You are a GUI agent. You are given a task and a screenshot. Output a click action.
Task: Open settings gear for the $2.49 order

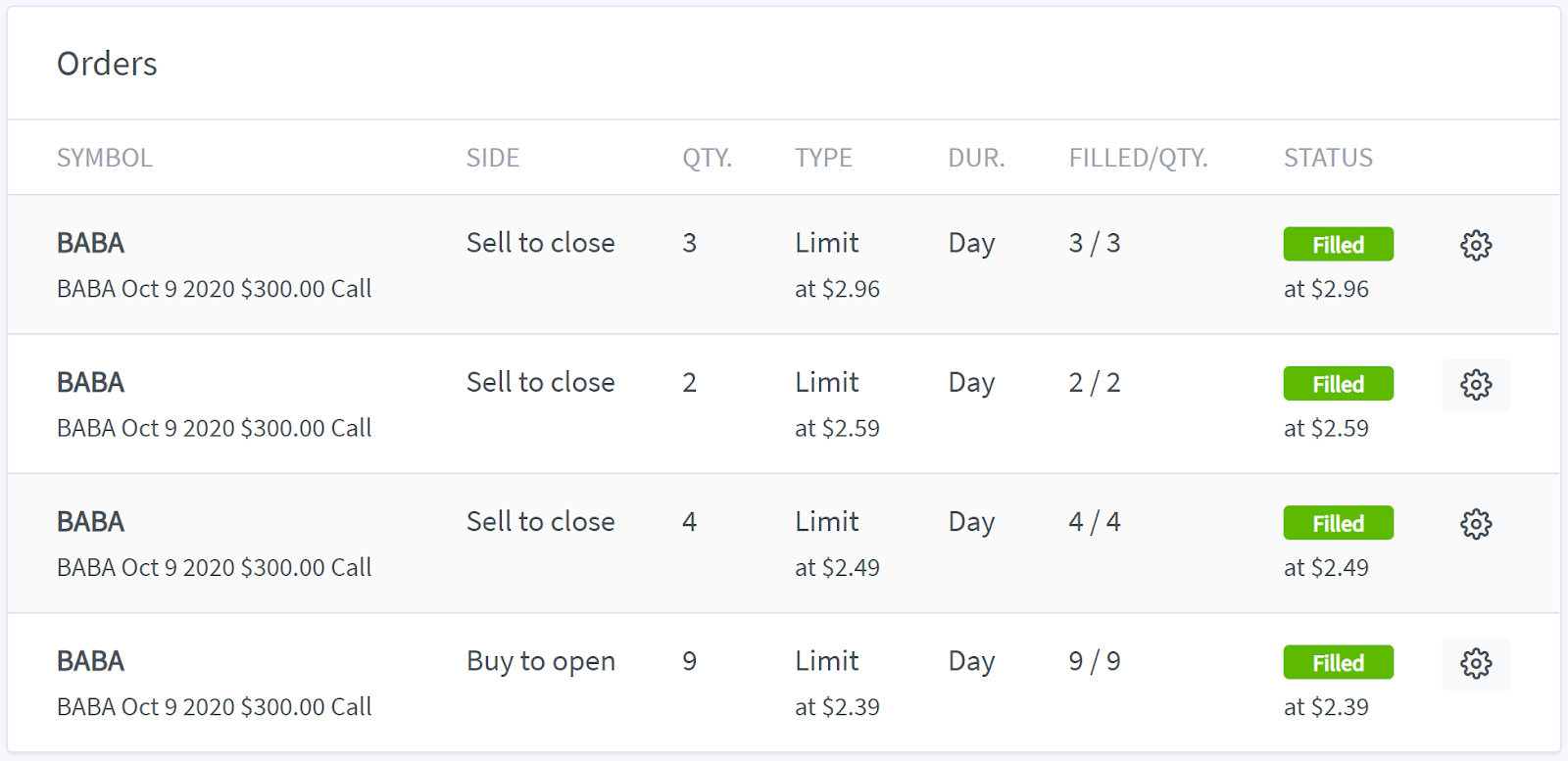pos(1476,524)
